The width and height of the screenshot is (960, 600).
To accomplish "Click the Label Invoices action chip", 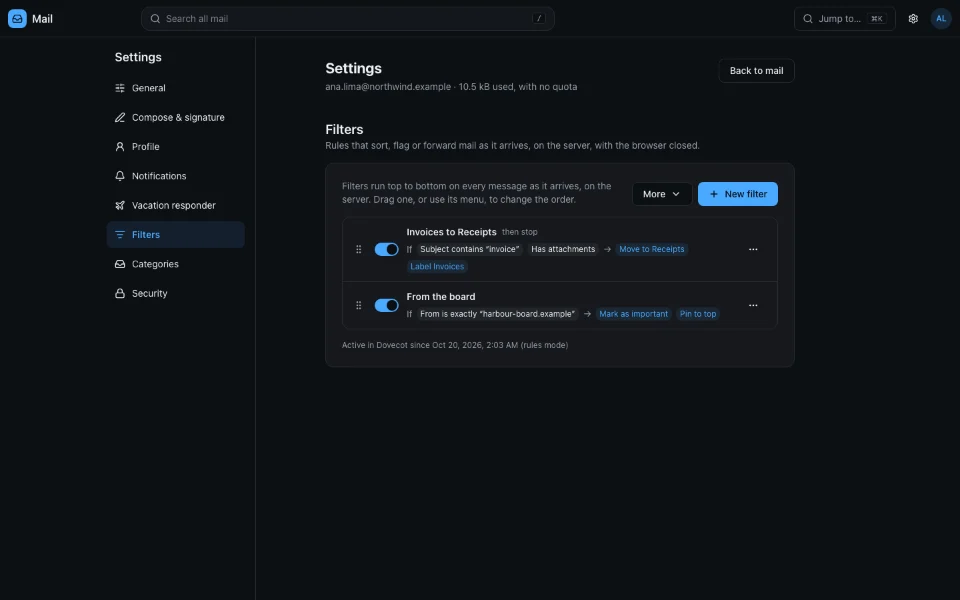I will tap(437, 266).
